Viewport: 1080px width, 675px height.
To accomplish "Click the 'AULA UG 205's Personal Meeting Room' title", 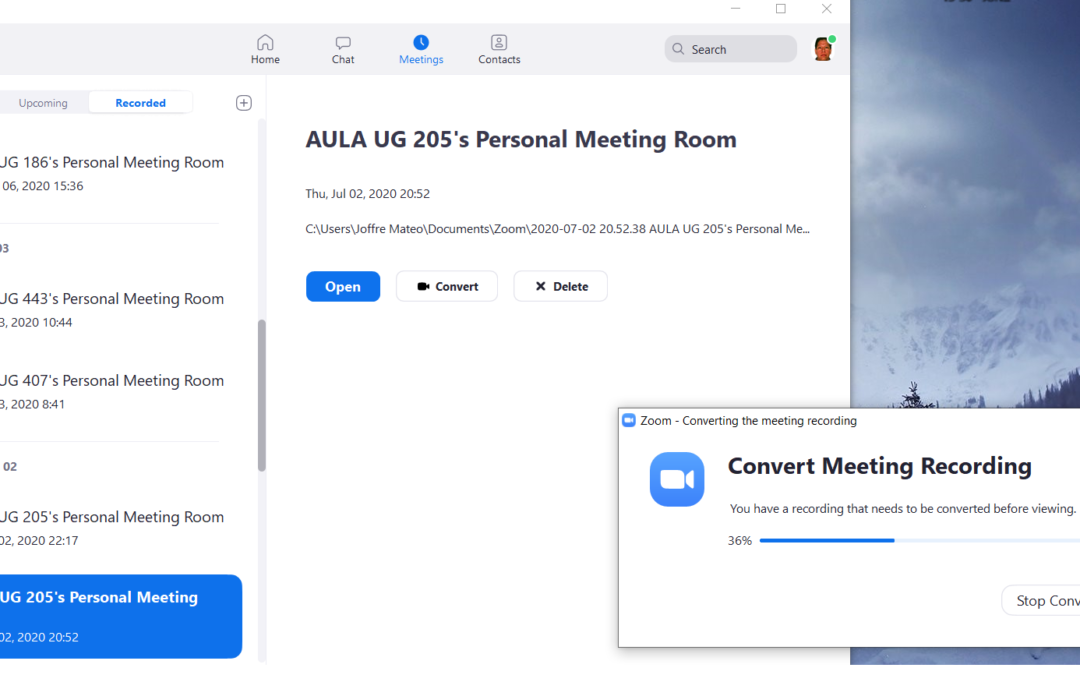I will [x=521, y=139].
